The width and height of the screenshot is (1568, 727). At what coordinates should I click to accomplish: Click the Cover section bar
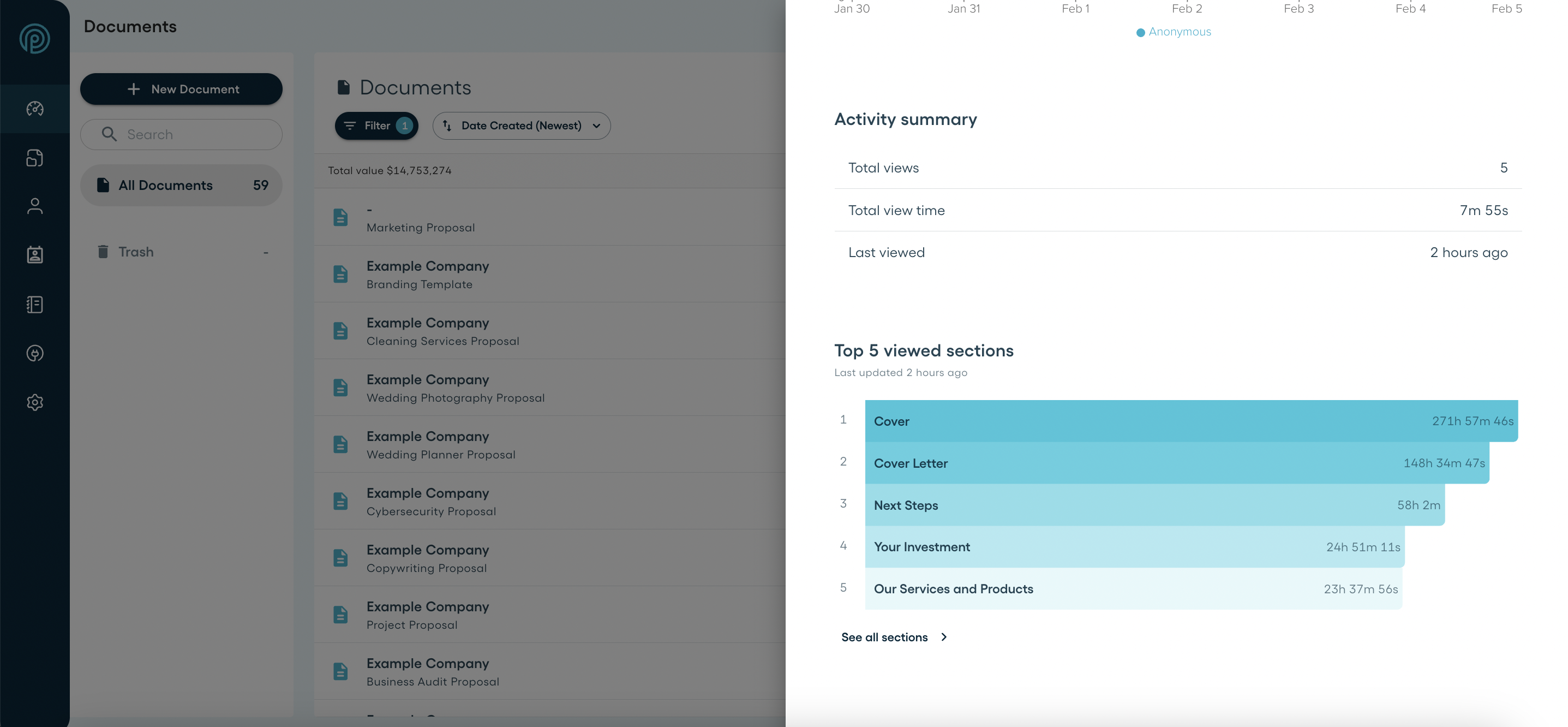[1190, 421]
